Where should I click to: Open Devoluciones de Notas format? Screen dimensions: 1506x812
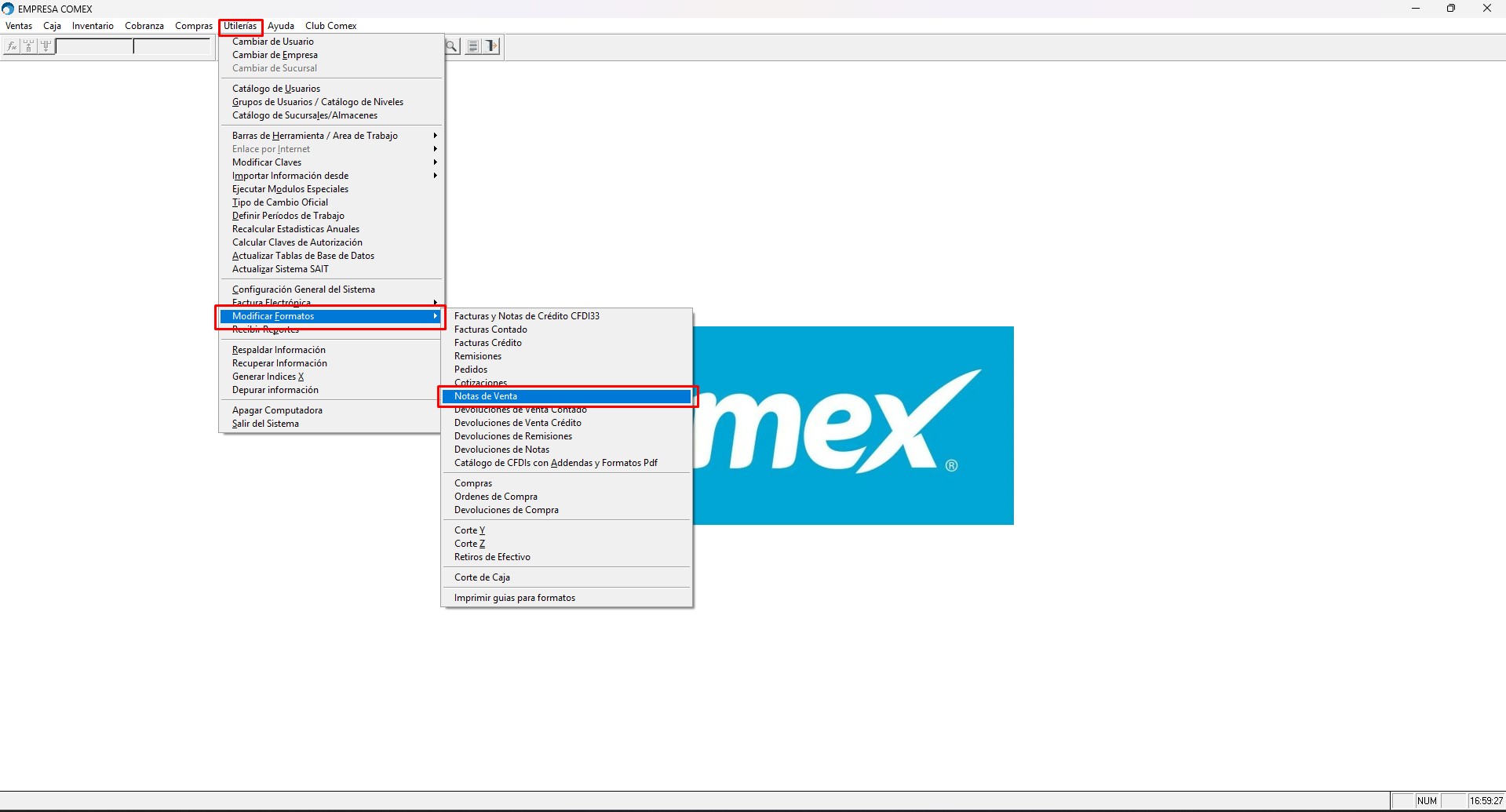(x=567, y=450)
